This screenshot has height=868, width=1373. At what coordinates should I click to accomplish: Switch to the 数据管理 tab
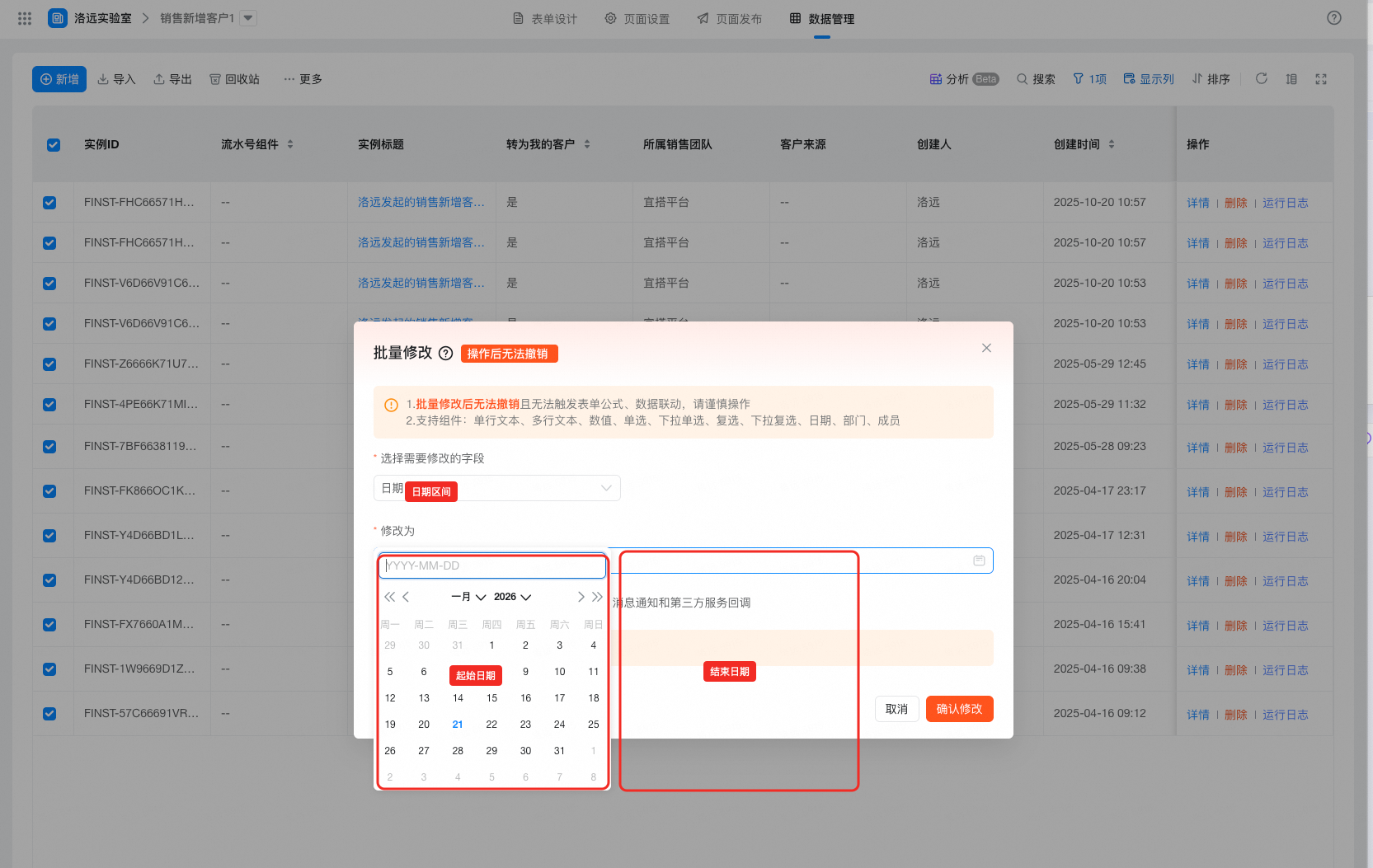(822, 19)
